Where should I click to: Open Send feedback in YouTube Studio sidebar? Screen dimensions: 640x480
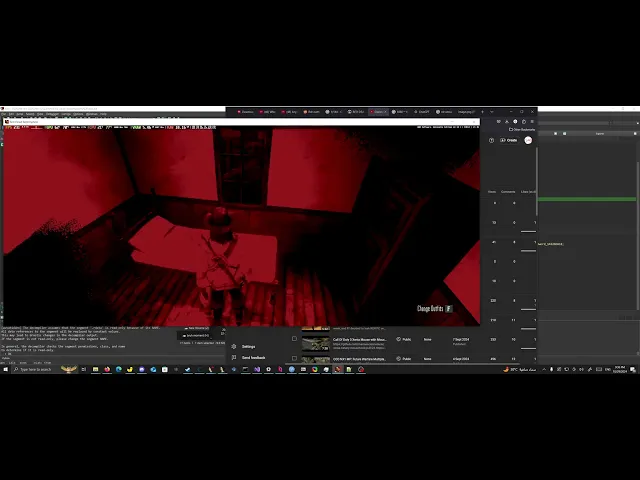click(x=253, y=358)
